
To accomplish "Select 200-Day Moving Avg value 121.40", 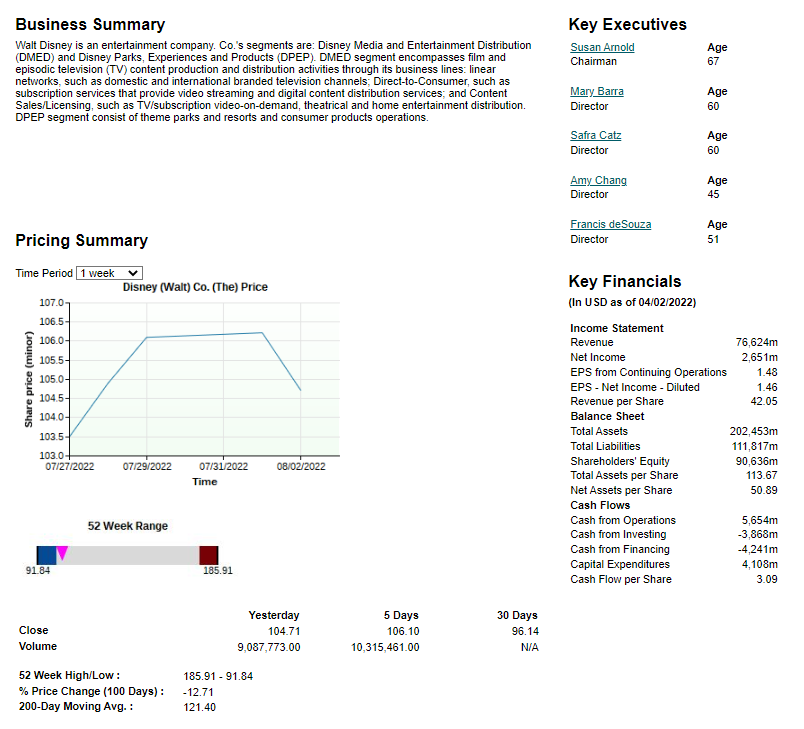I will [199, 707].
